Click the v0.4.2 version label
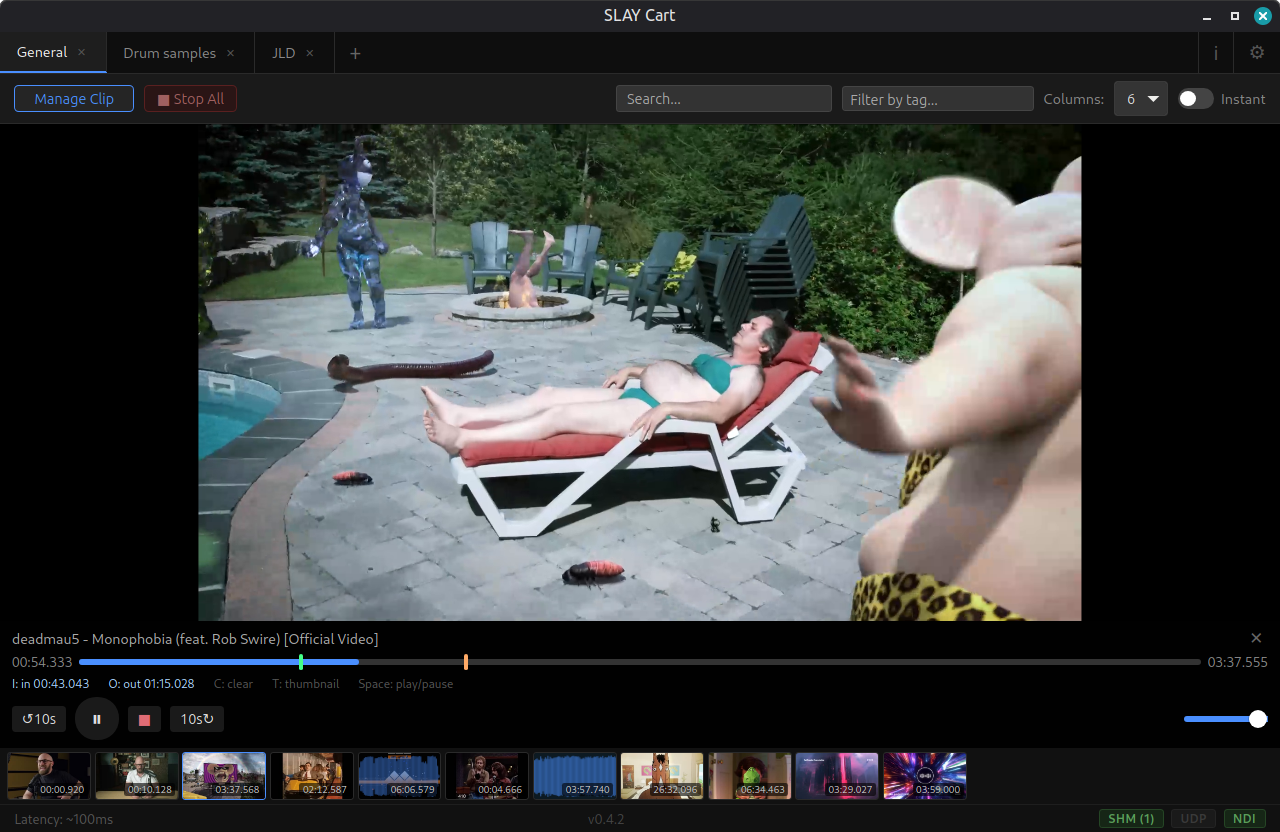1280x832 pixels. point(606,819)
